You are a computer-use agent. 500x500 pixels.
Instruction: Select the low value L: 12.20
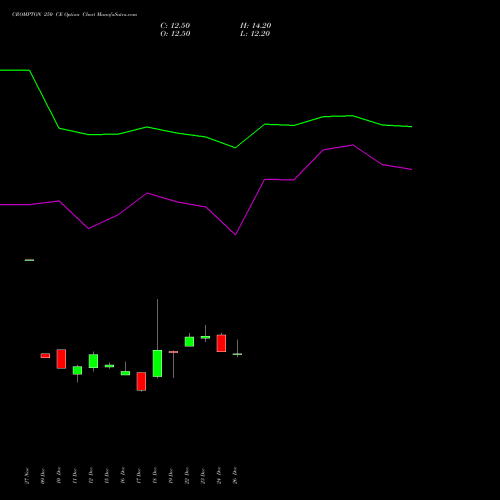tap(255, 34)
